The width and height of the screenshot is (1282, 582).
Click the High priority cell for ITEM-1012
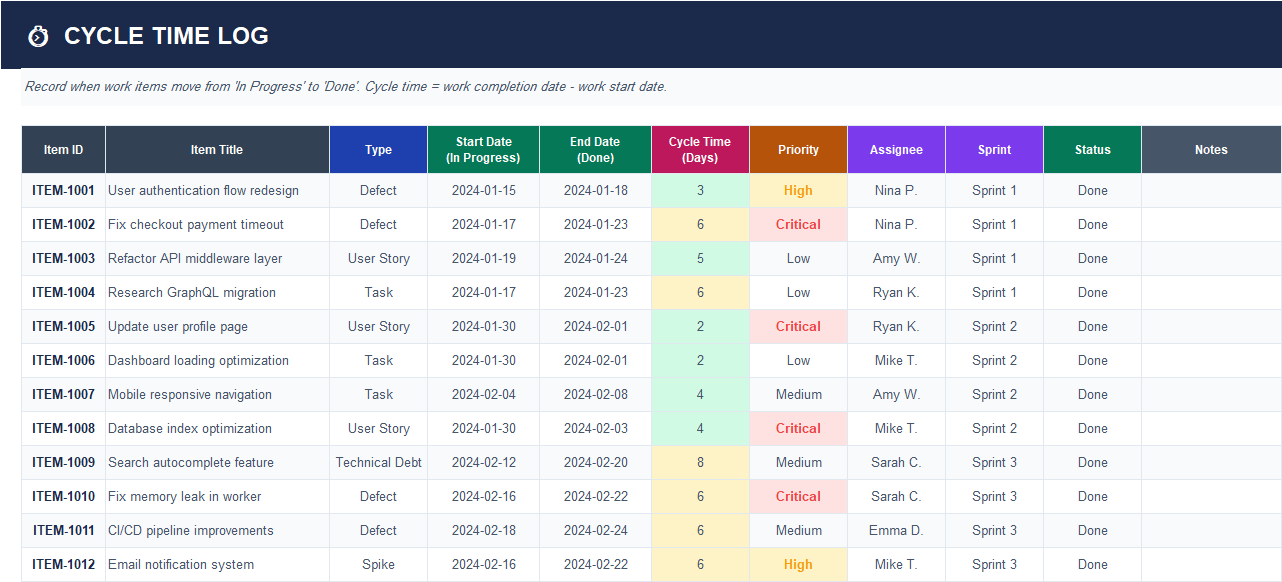click(x=797, y=564)
